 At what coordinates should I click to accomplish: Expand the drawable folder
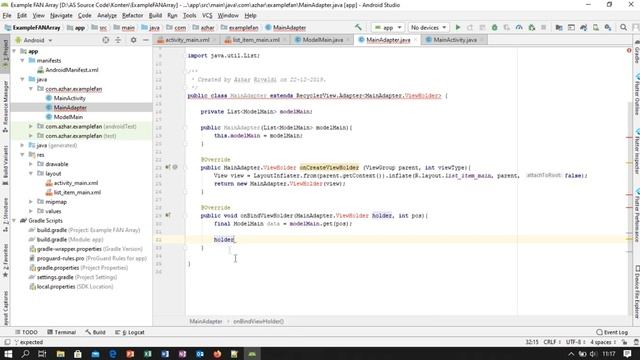(31, 164)
